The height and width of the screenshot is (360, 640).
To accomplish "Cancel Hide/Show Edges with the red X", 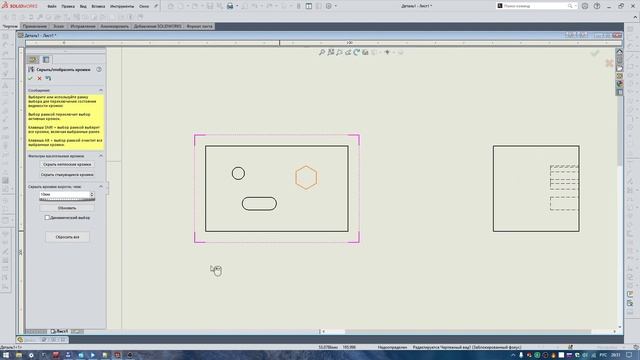I will 40,78.
